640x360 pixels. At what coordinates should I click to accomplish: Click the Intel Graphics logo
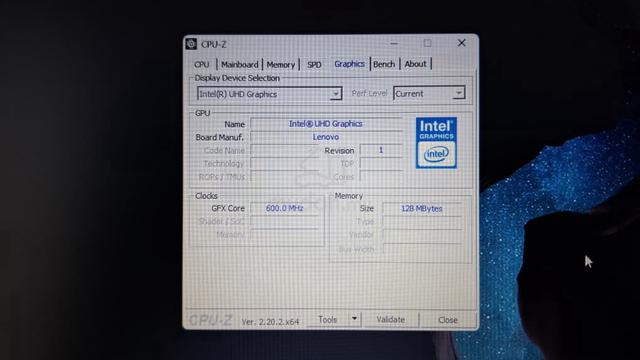coord(436,143)
